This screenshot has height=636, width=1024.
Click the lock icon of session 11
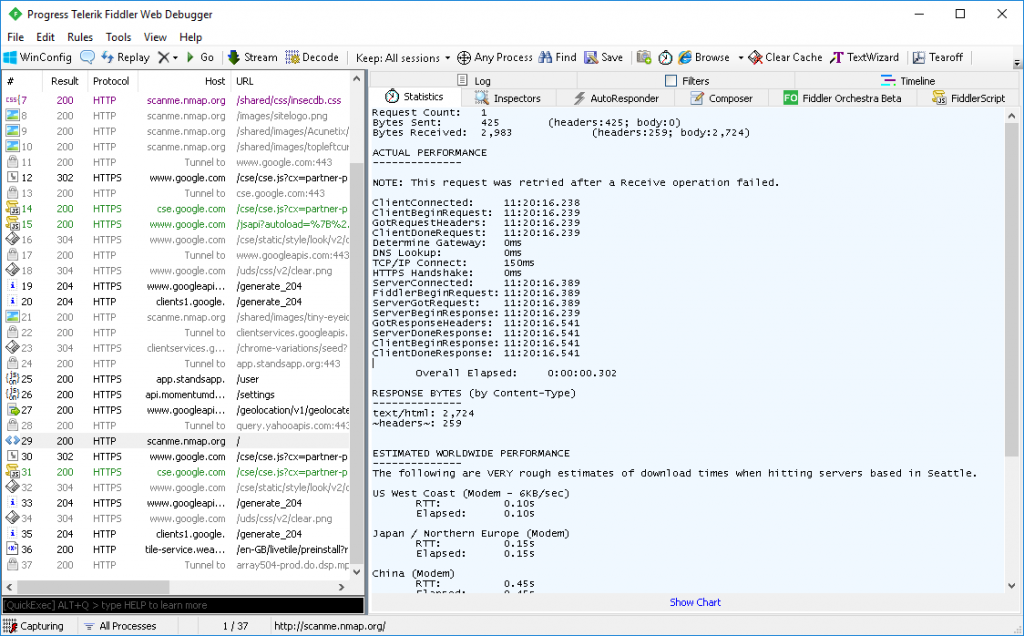[x=12, y=162]
